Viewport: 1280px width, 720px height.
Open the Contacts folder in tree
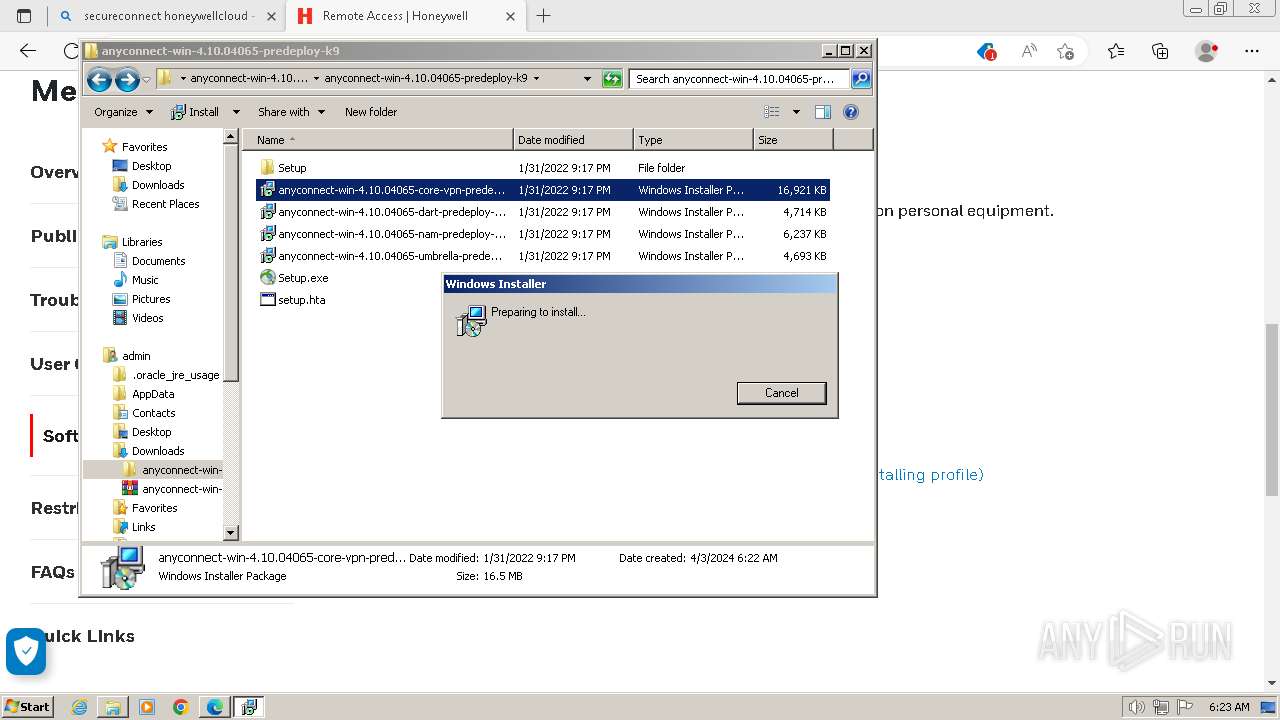click(x=153, y=413)
